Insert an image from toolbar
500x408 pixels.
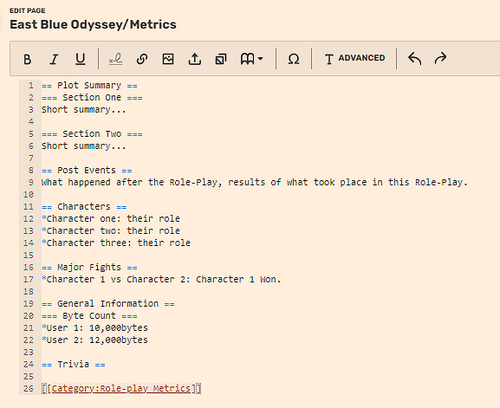(168, 59)
